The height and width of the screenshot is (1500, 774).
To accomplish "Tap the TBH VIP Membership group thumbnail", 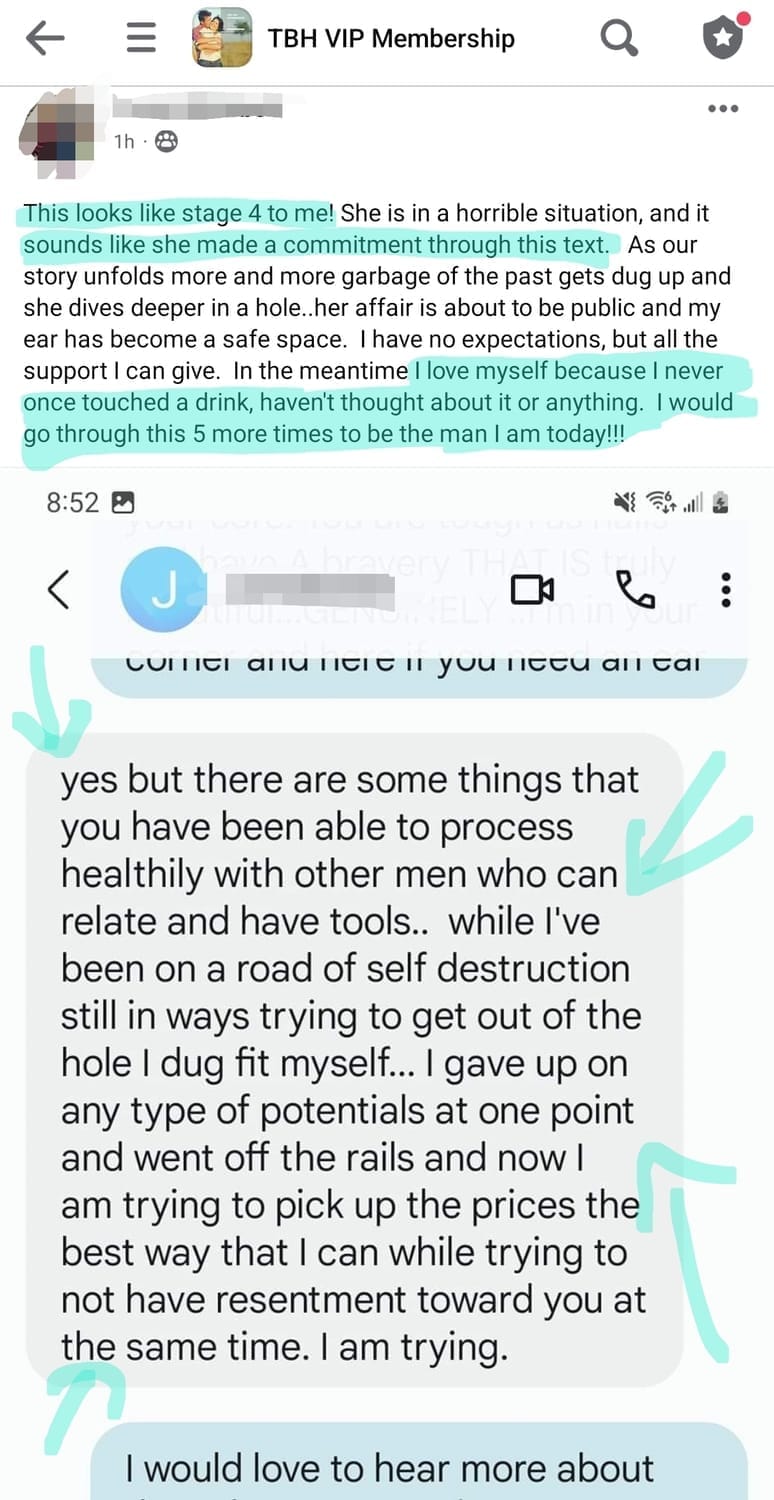I will [x=222, y=38].
